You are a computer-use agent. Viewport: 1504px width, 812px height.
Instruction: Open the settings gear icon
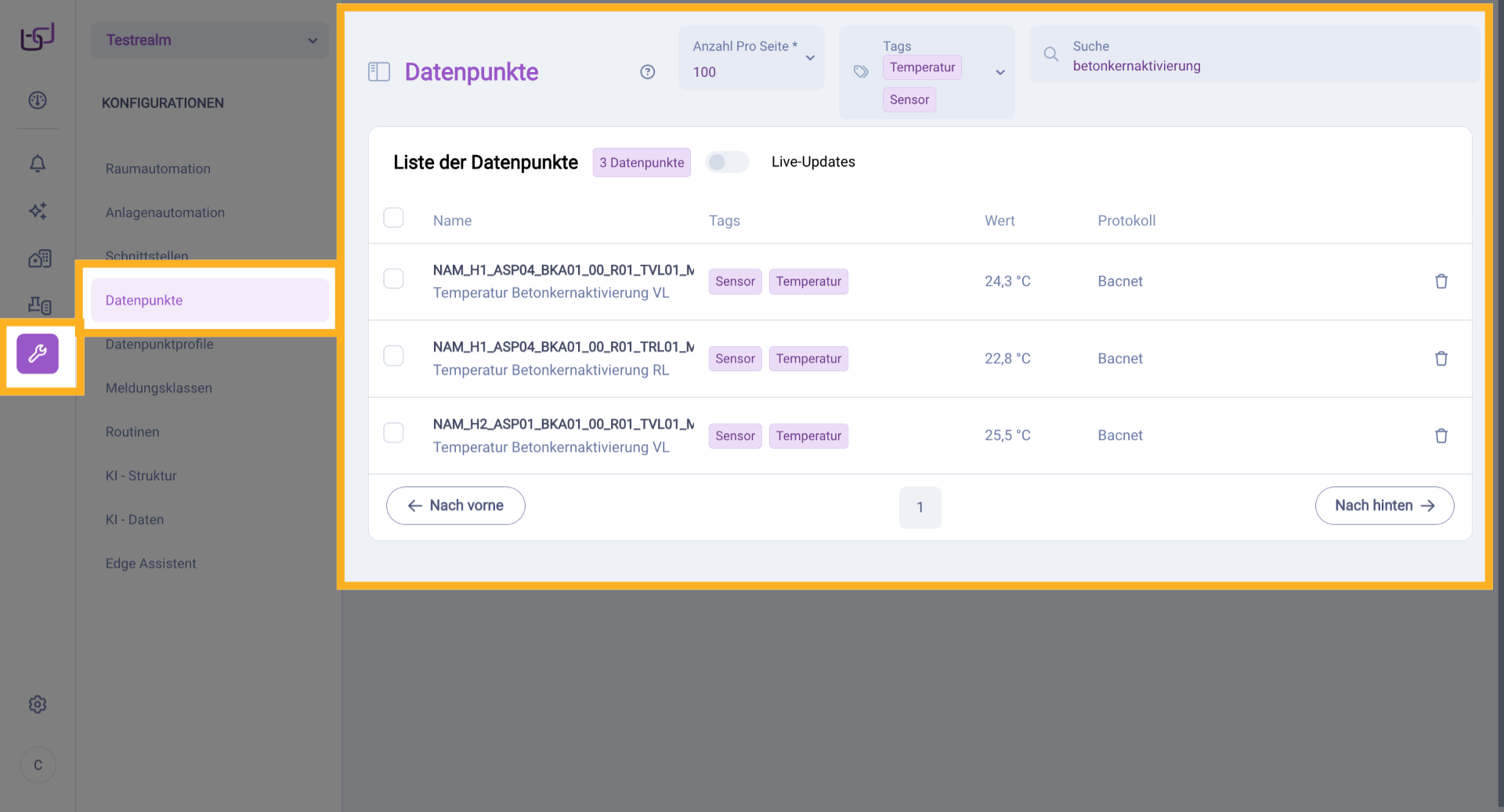point(38,705)
